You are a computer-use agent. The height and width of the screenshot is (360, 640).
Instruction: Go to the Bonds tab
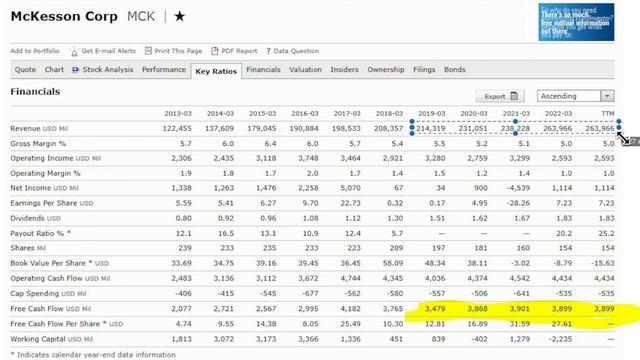pyautogui.click(x=455, y=69)
